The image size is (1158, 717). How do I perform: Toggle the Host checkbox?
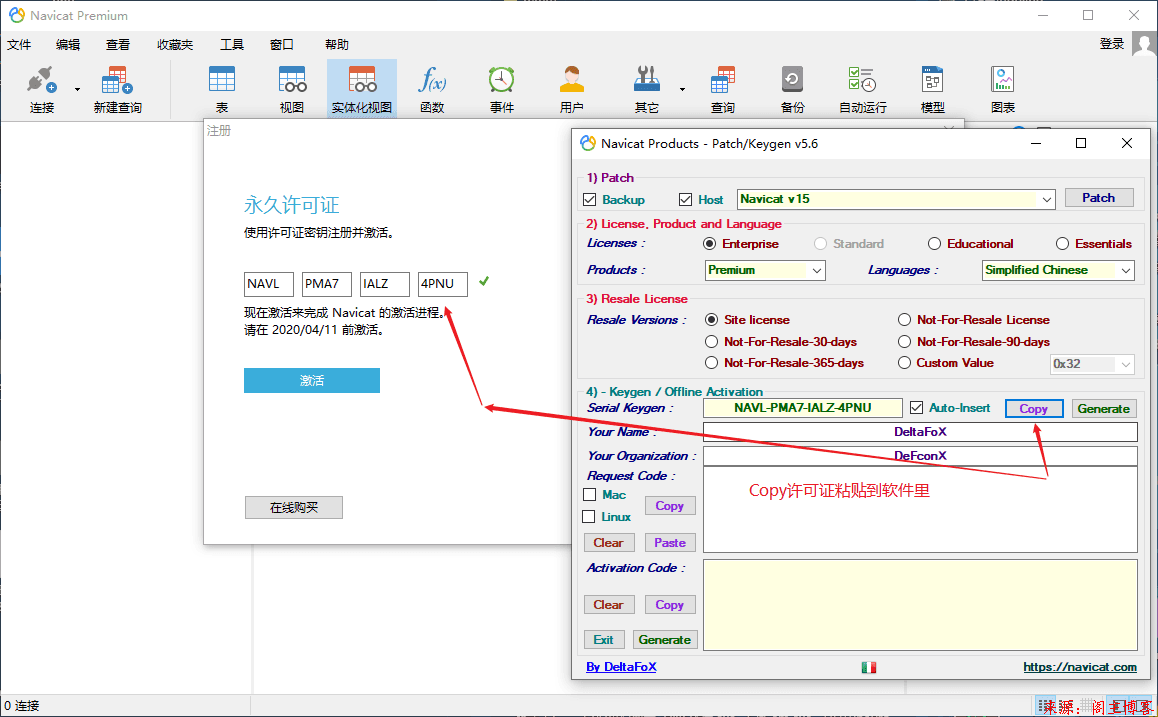(685, 199)
